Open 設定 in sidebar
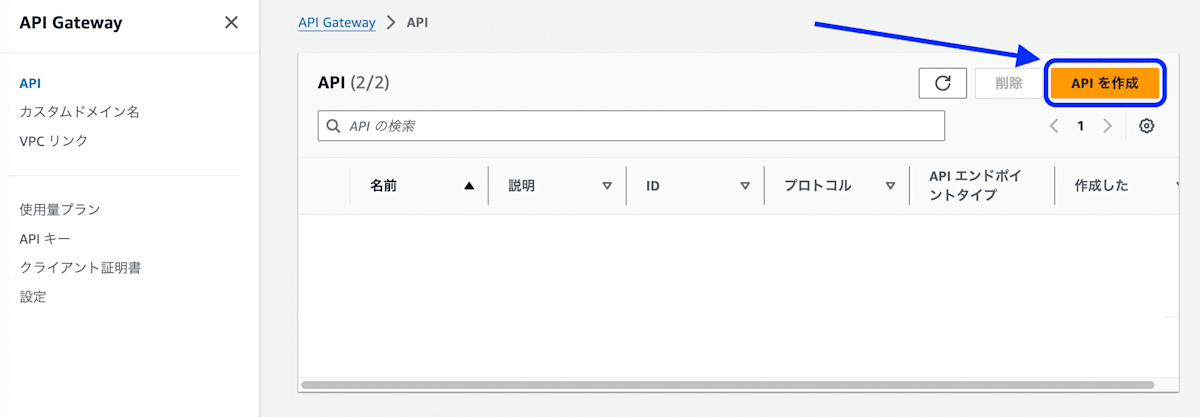Image resolution: width=1200 pixels, height=417 pixels. [33, 297]
